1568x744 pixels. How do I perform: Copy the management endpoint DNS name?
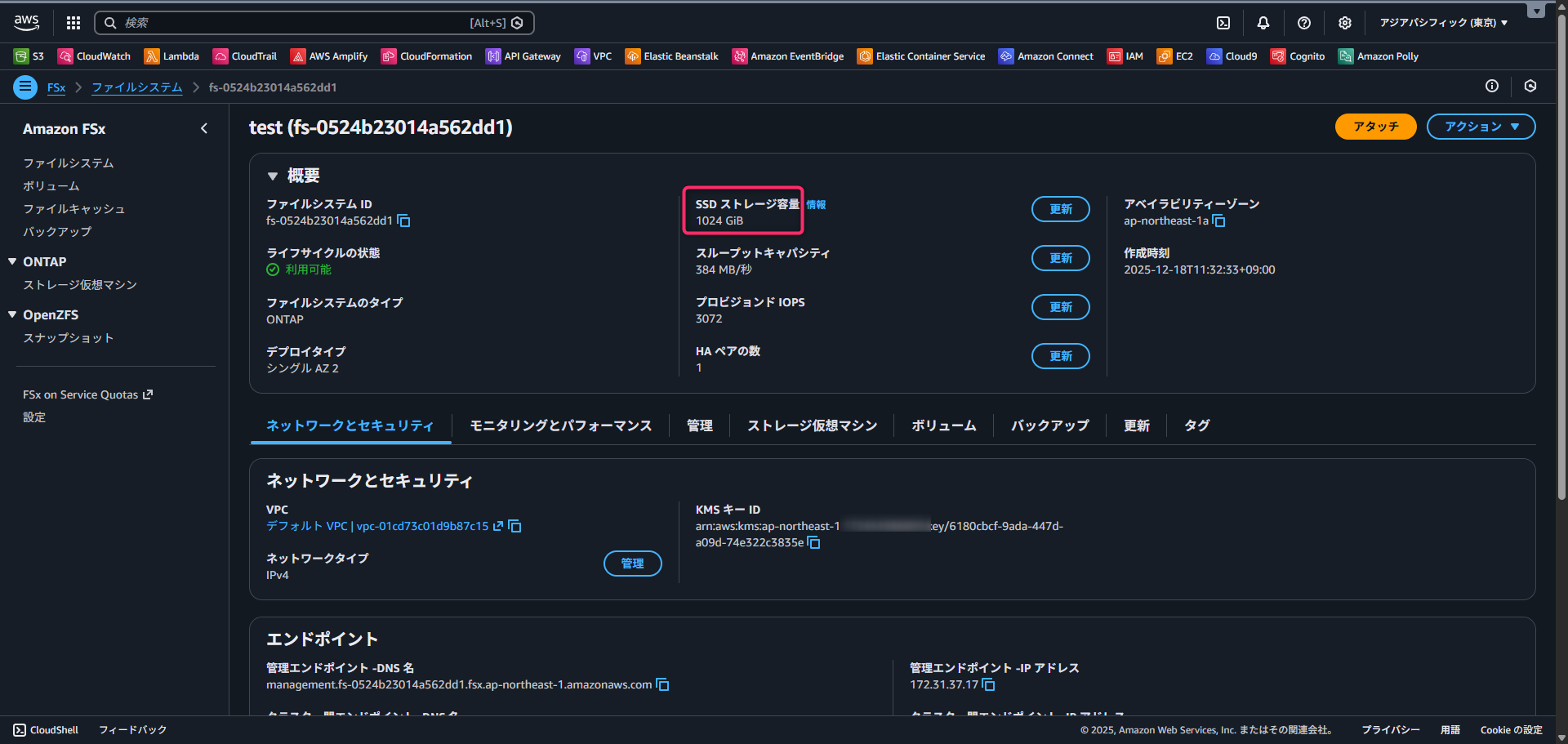tap(662, 685)
